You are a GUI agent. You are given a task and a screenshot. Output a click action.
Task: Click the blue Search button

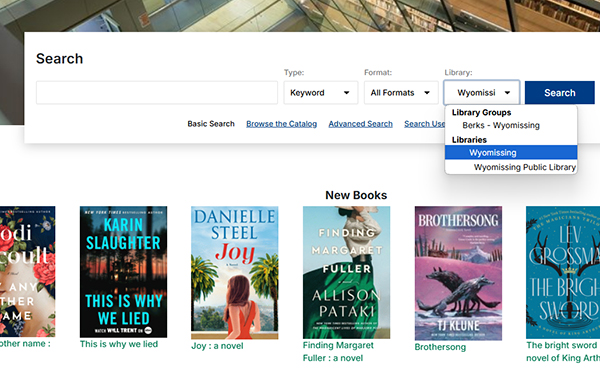pyautogui.click(x=559, y=93)
